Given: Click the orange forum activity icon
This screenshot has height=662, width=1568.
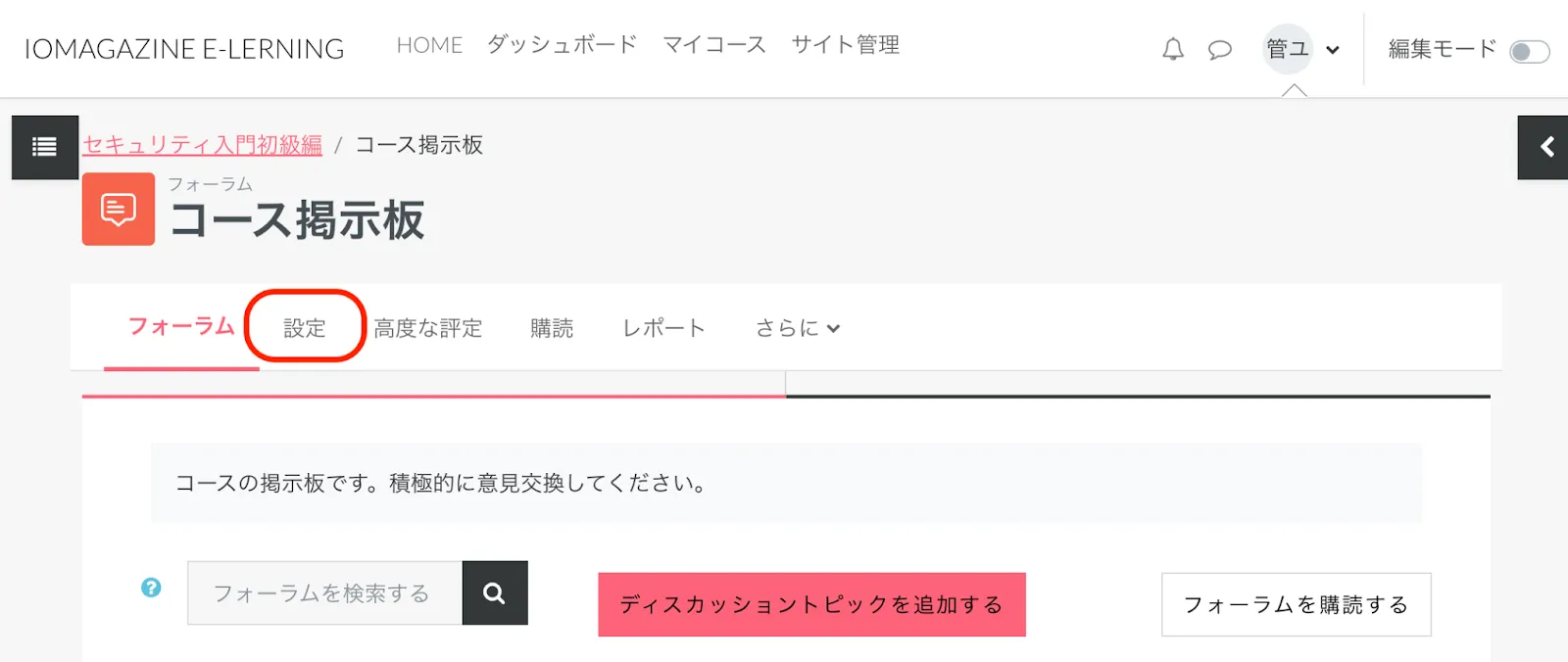Looking at the screenshot, I should [119, 209].
